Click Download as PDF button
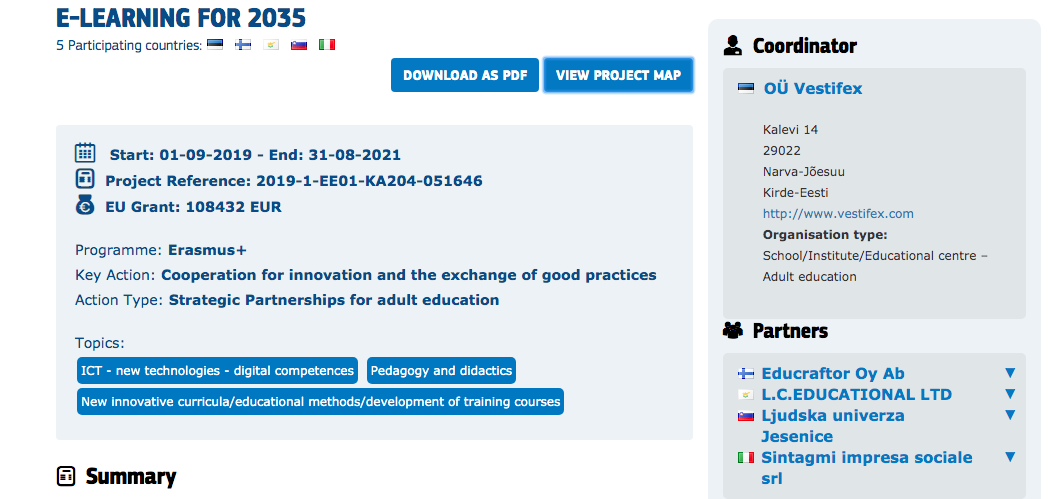This screenshot has width=1048, height=499. (465, 75)
